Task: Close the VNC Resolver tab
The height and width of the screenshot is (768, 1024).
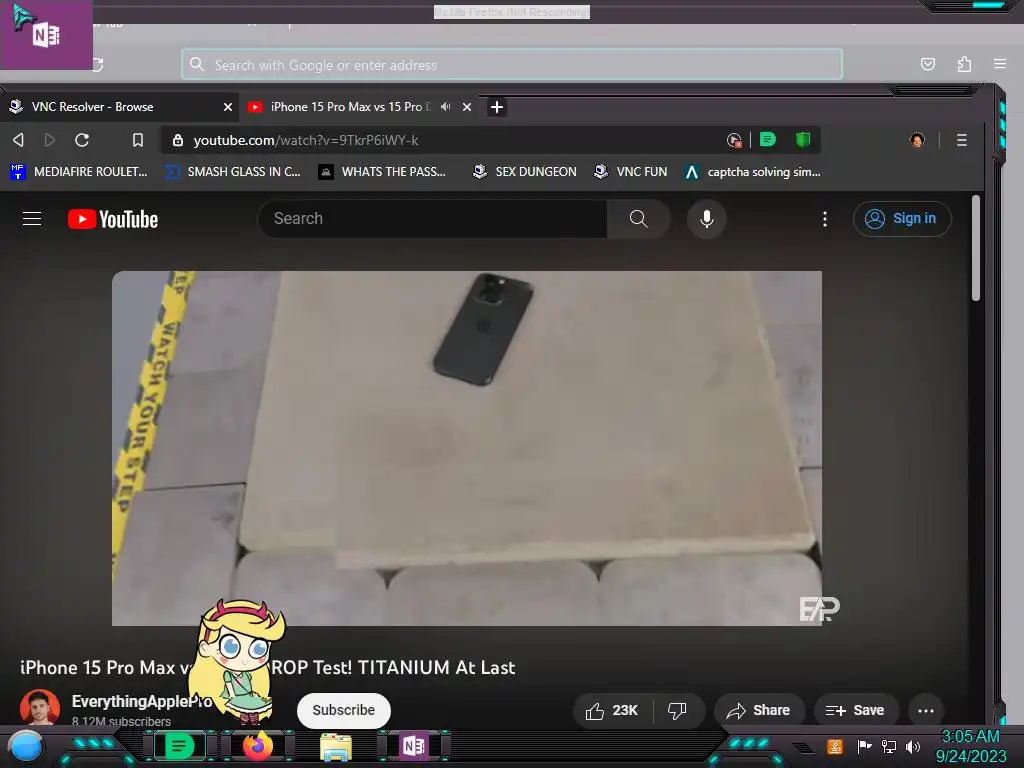Action: (227, 106)
